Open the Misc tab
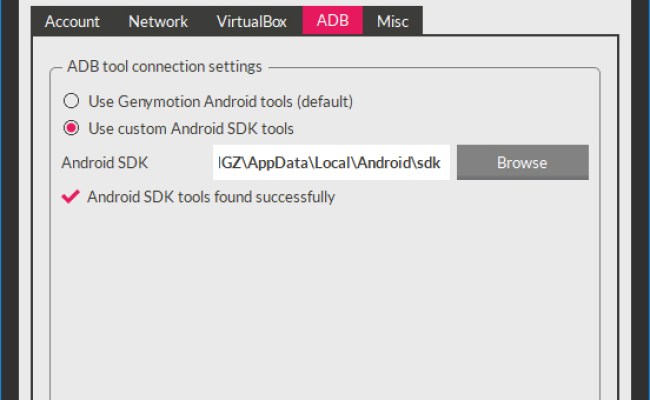Screen dimensions: 650x400 [393, 21]
